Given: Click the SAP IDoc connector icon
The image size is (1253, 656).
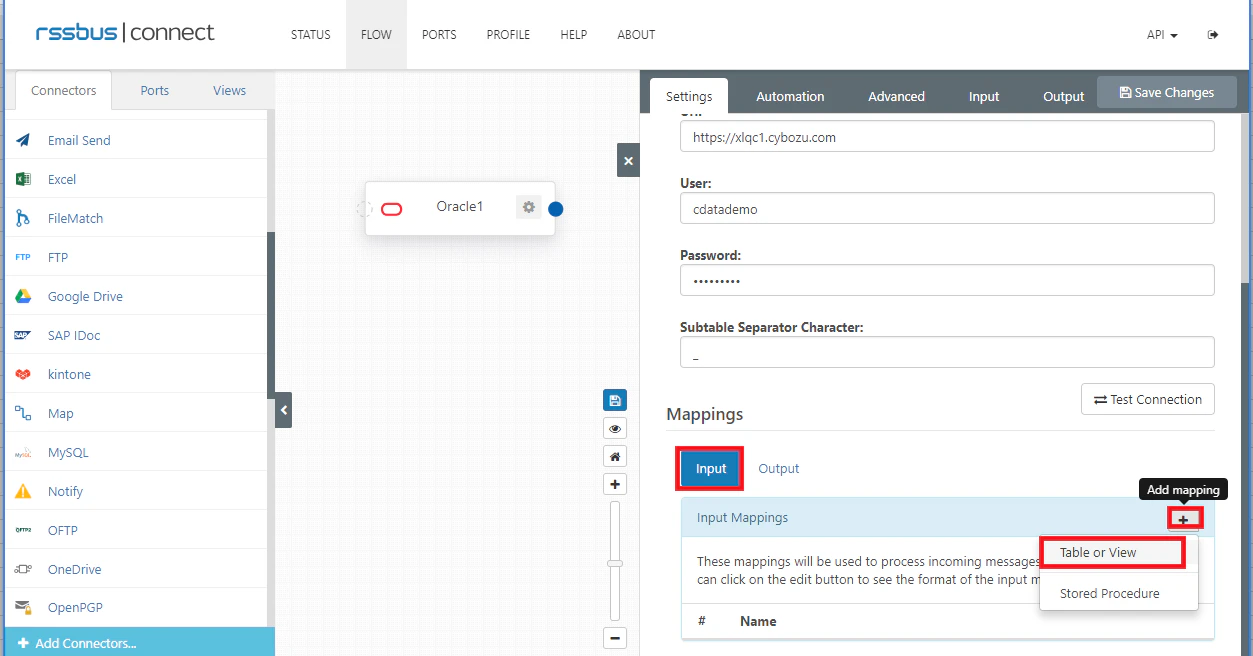Looking at the screenshot, I should coord(23,335).
